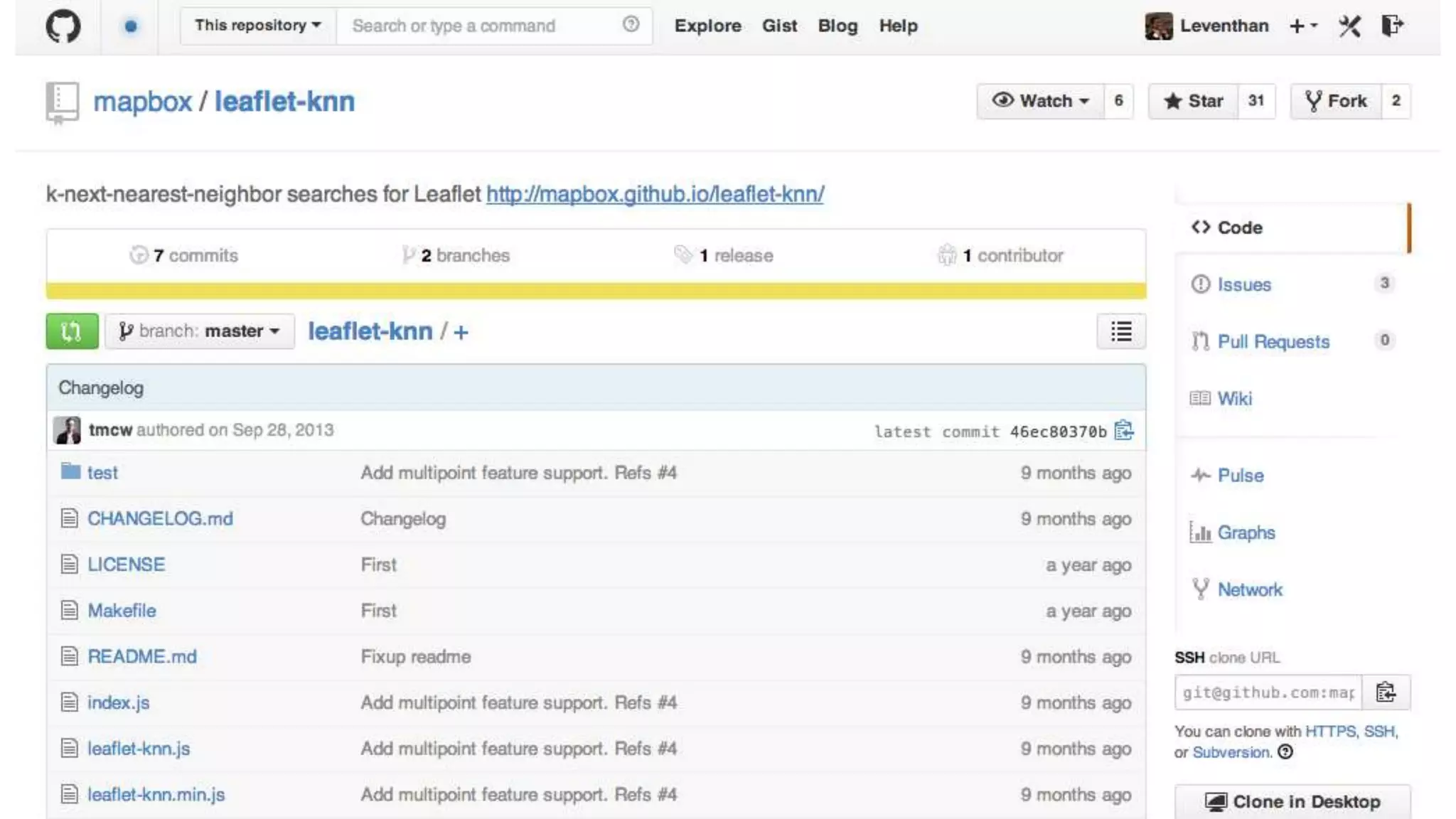Open account settings tools icon

(1349, 26)
